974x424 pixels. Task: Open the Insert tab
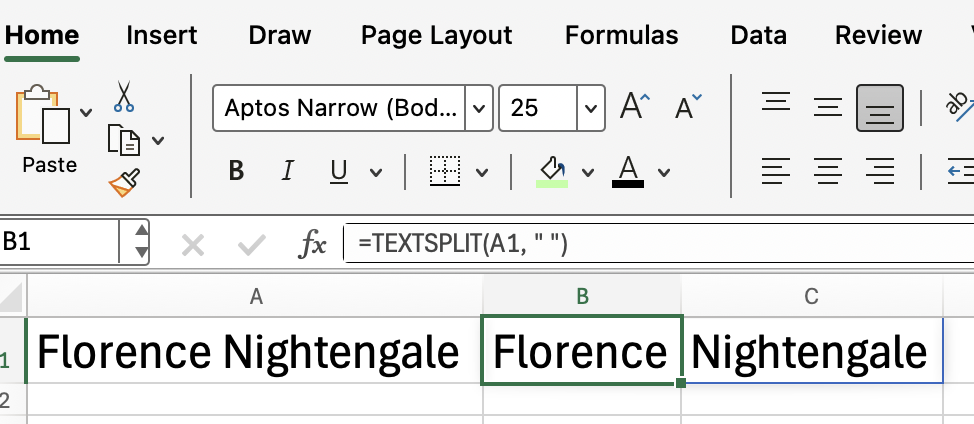tap(162, 35)
